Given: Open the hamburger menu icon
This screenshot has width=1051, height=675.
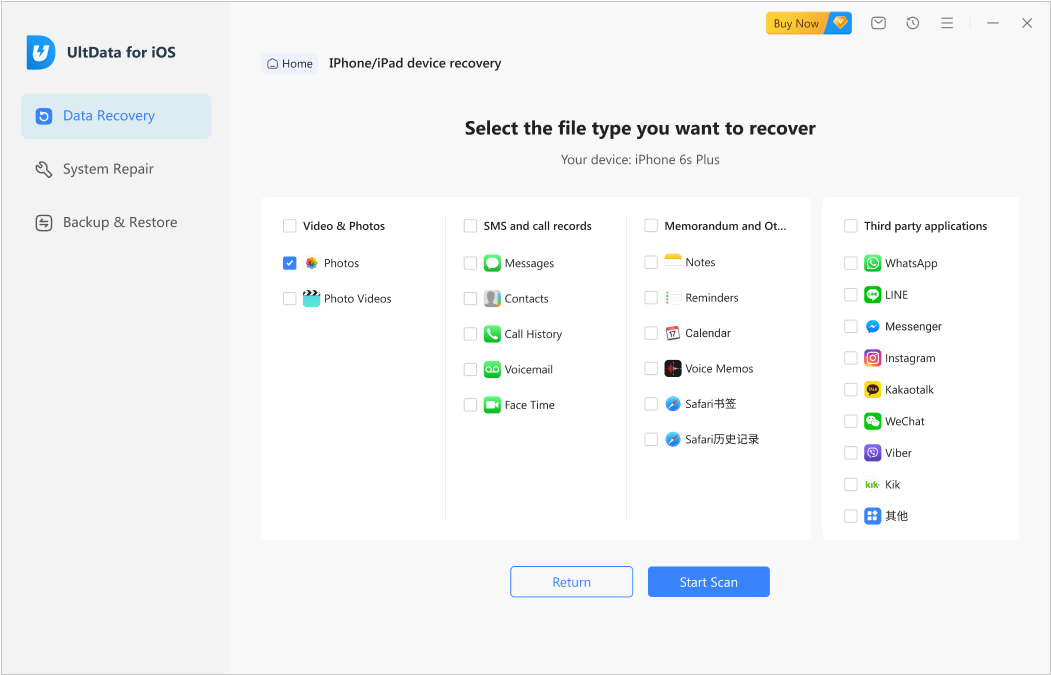Looking at the screenshot, I should tap(946, 23).
